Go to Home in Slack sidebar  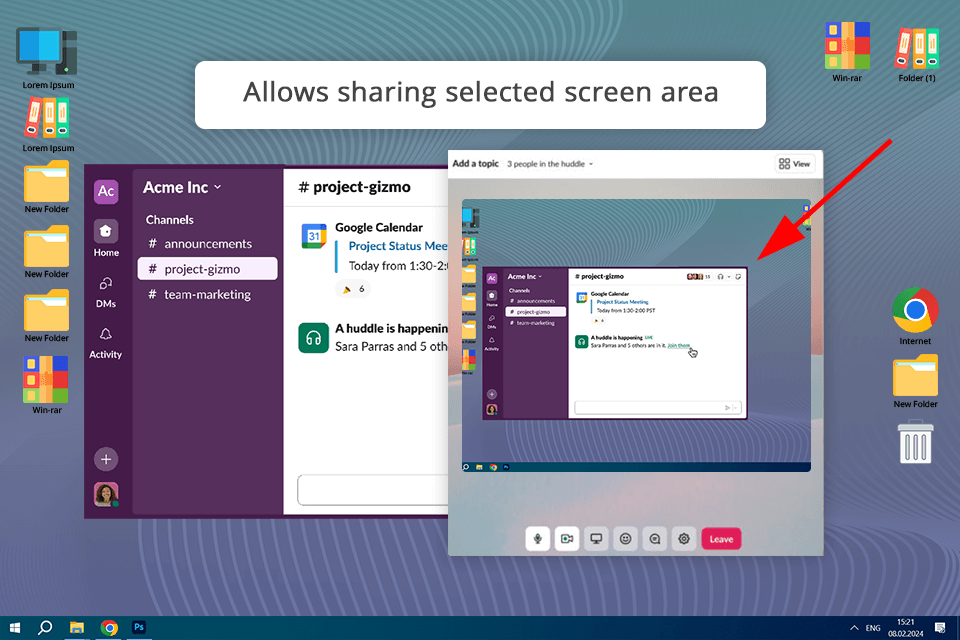tap(106, 239)
